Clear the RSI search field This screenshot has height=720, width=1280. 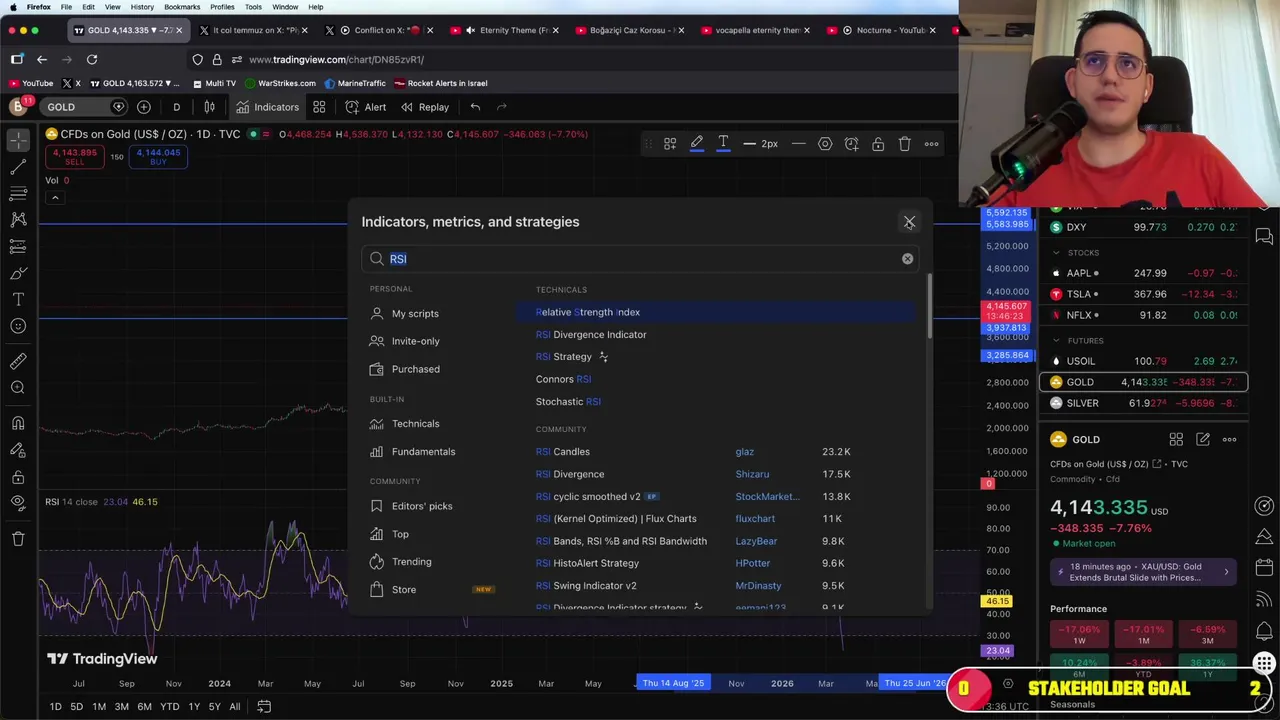(907, 259)
